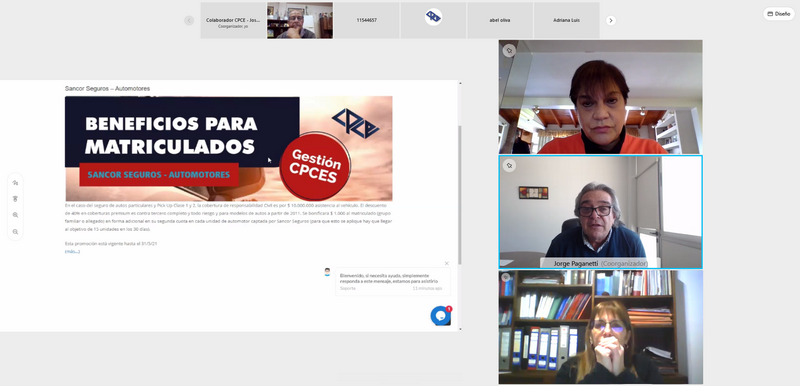The image size is (800, 386).
Task: Show the previous participants in the filmstrip
Action: point(189,20)
